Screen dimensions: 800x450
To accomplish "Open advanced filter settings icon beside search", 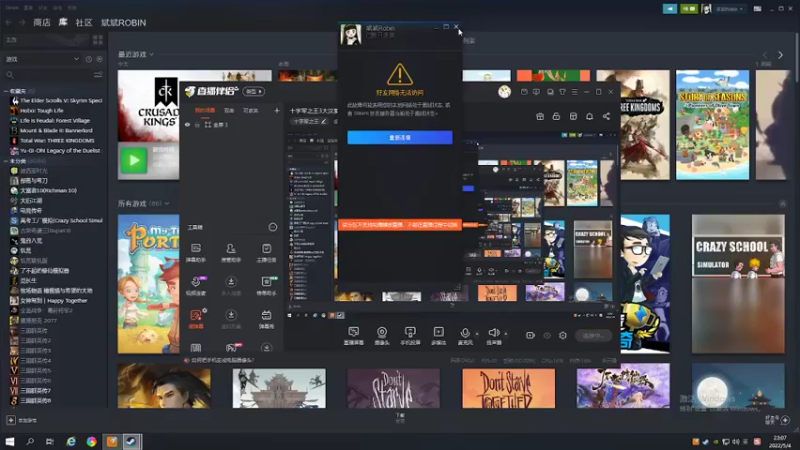I will 98,75.
